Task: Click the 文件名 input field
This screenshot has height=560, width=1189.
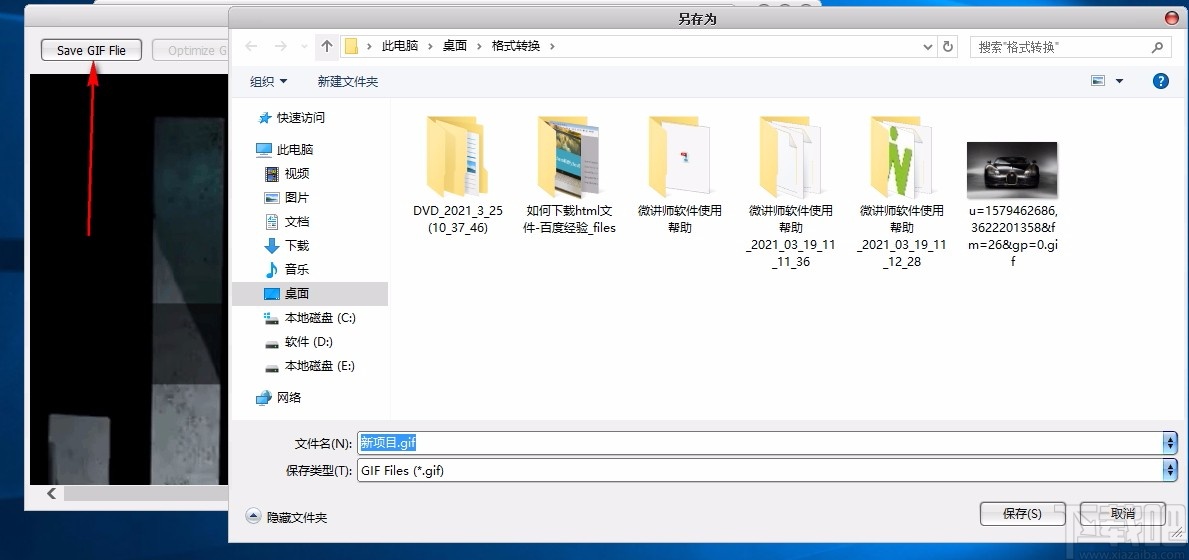Action: 761,443
